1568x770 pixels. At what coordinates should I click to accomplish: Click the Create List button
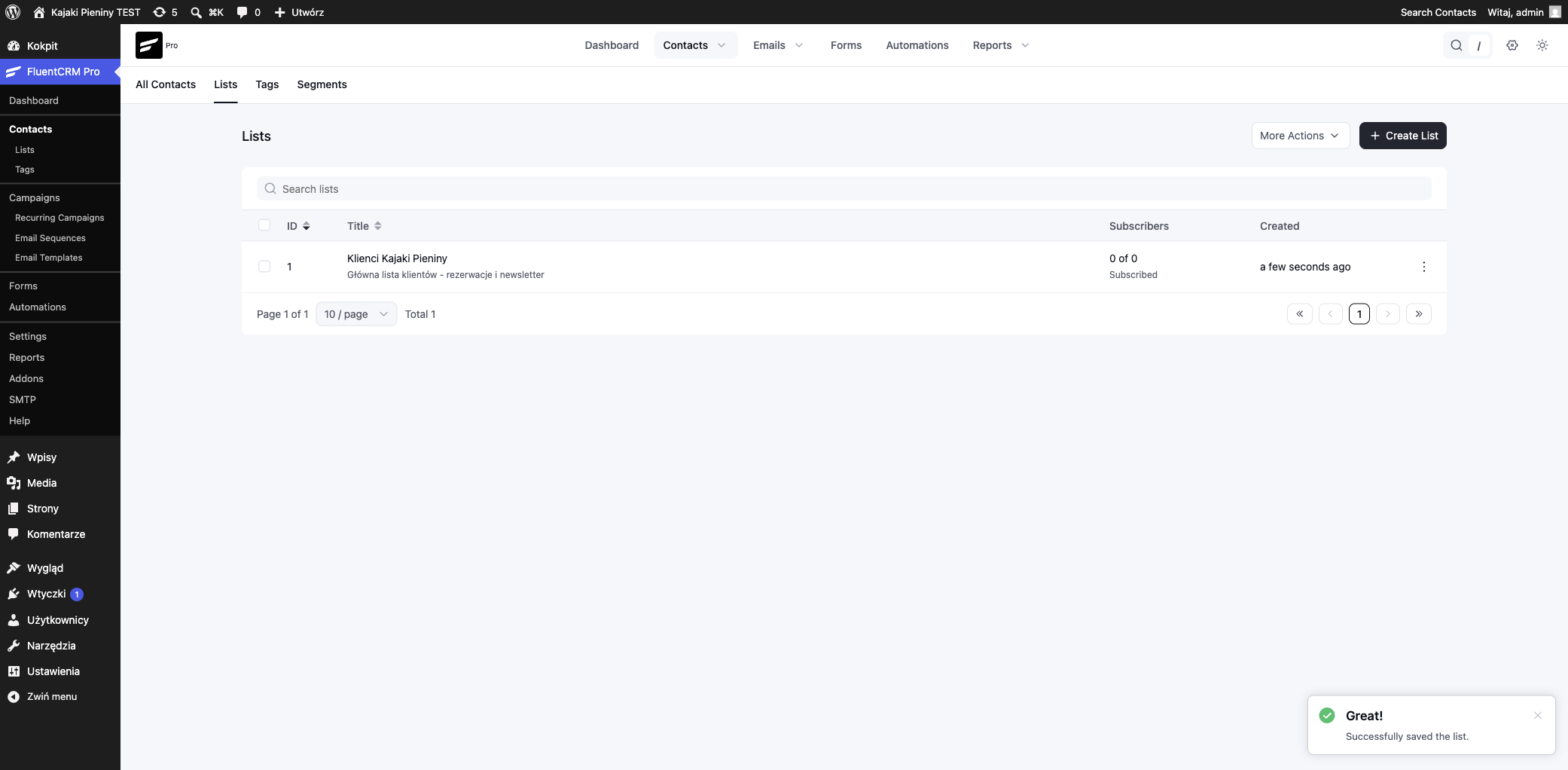coord(1402,136)
